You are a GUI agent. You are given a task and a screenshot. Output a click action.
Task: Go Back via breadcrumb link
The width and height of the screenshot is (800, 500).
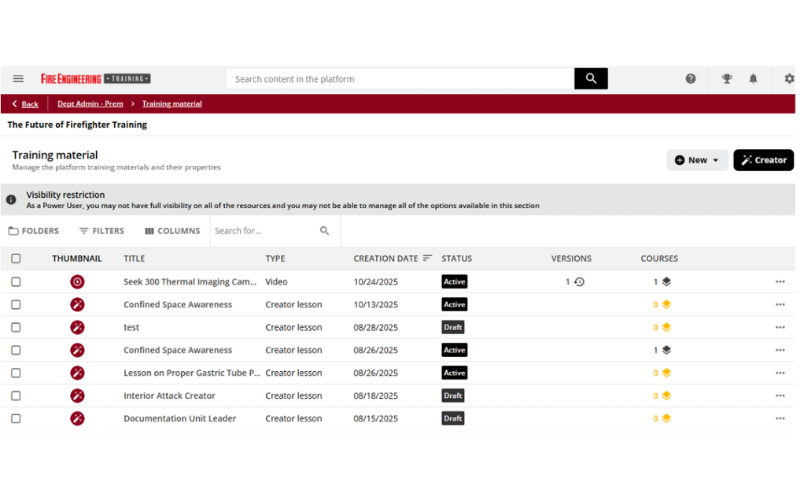coord(26,104)
